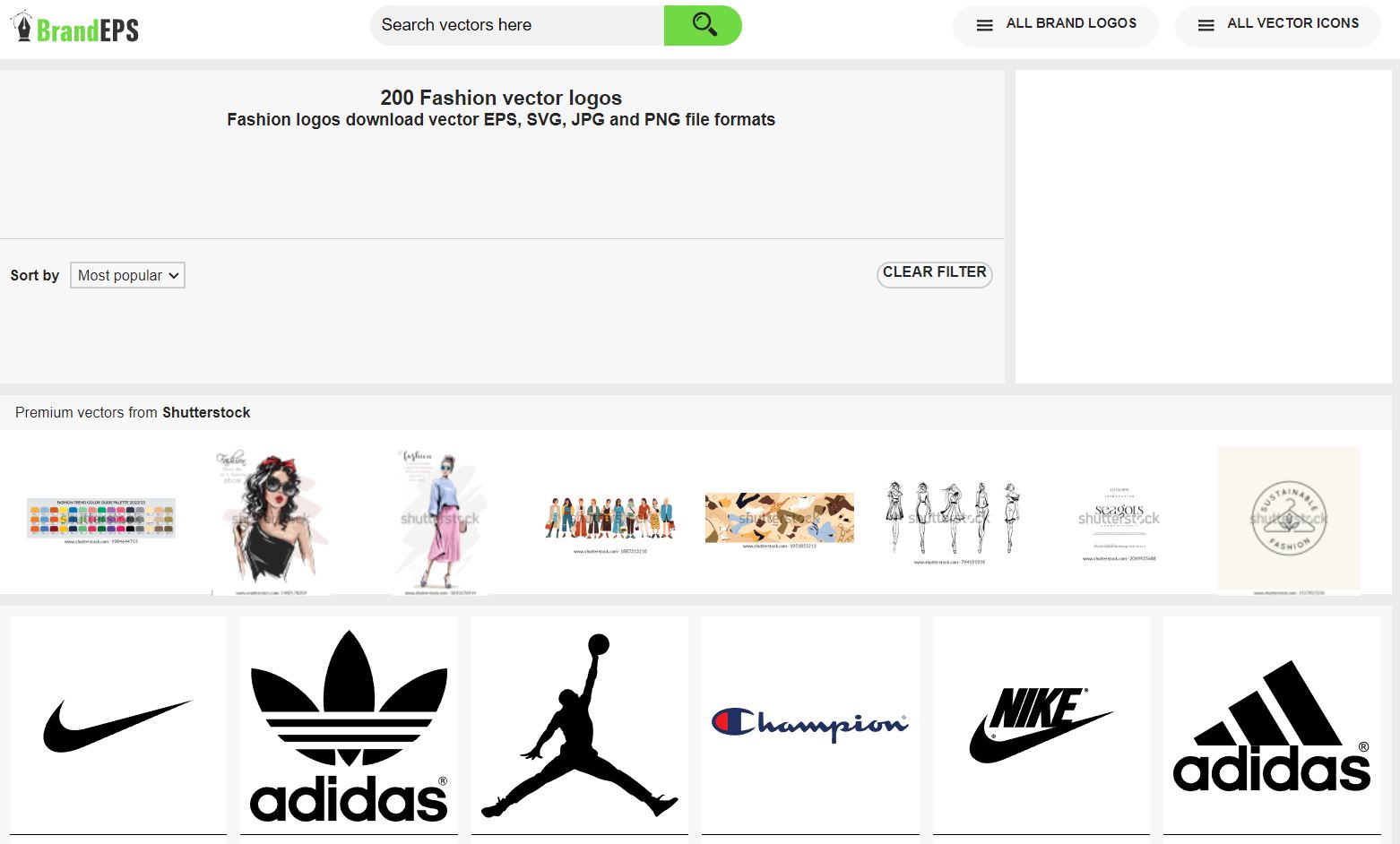Select the Jordan Jumpman logo

[x=580, y=726]
